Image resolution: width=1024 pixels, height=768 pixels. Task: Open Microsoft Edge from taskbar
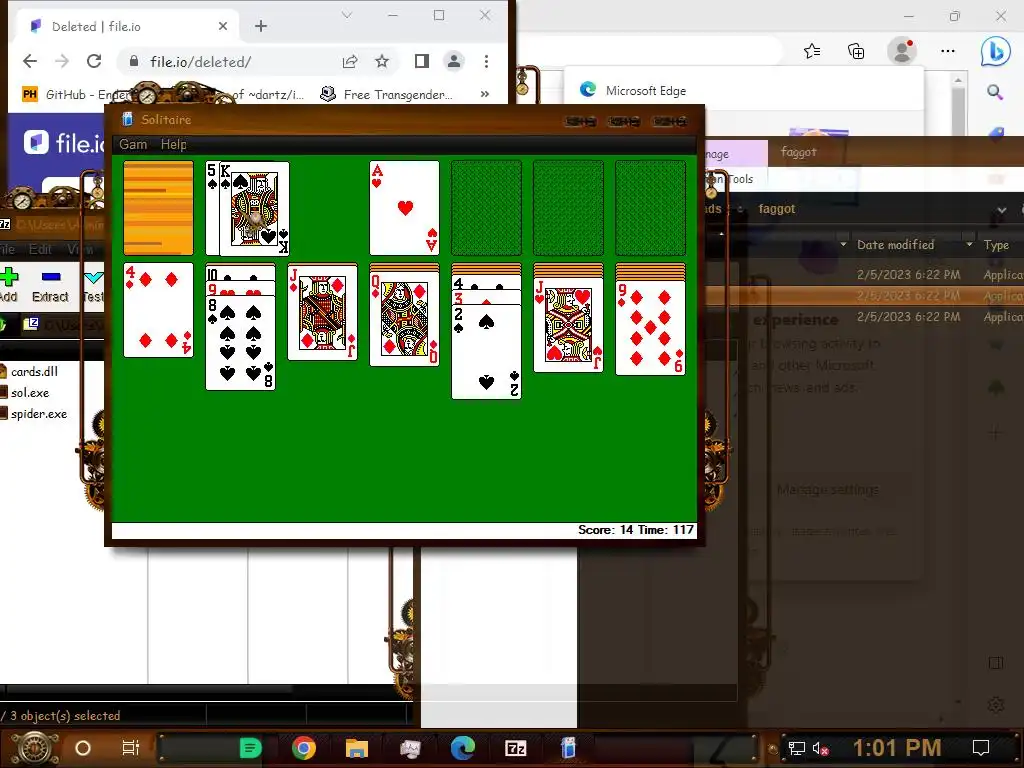coord(462,748)
